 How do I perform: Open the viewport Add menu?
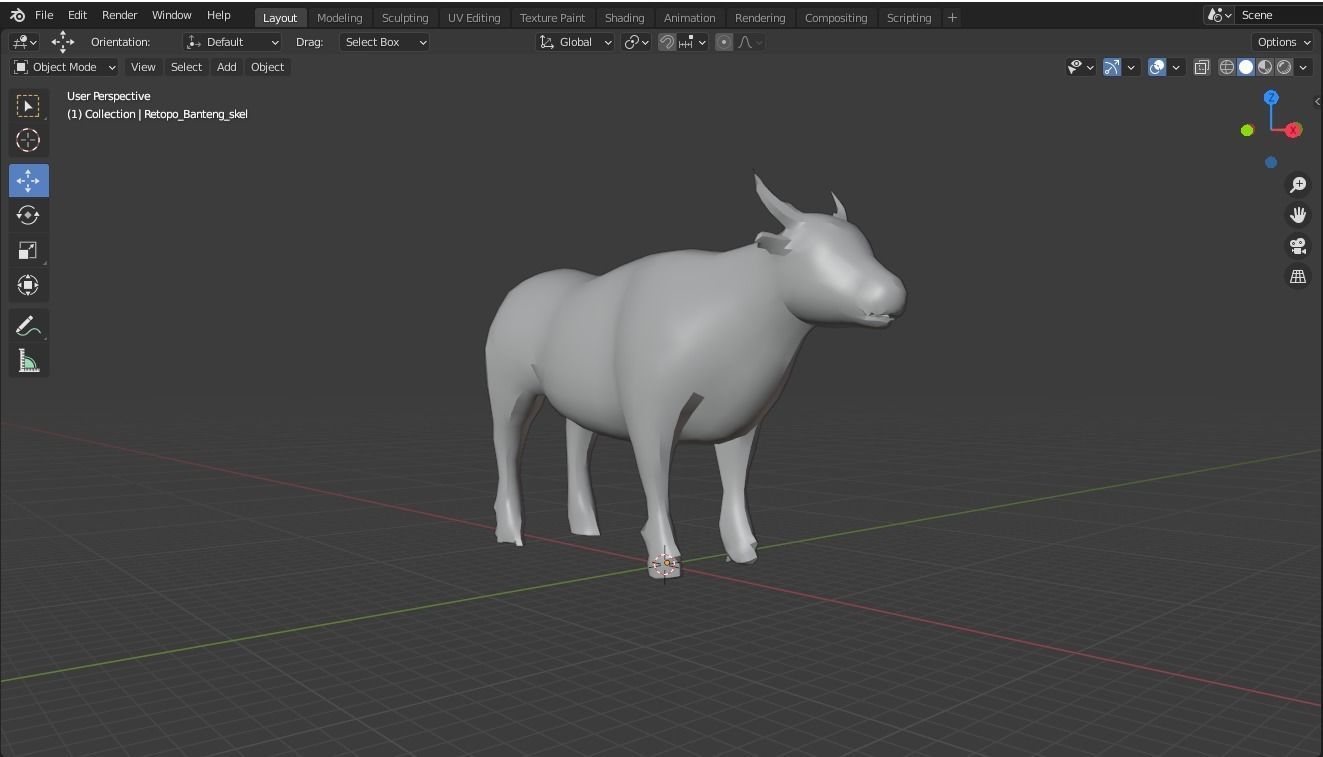[227, 67]
